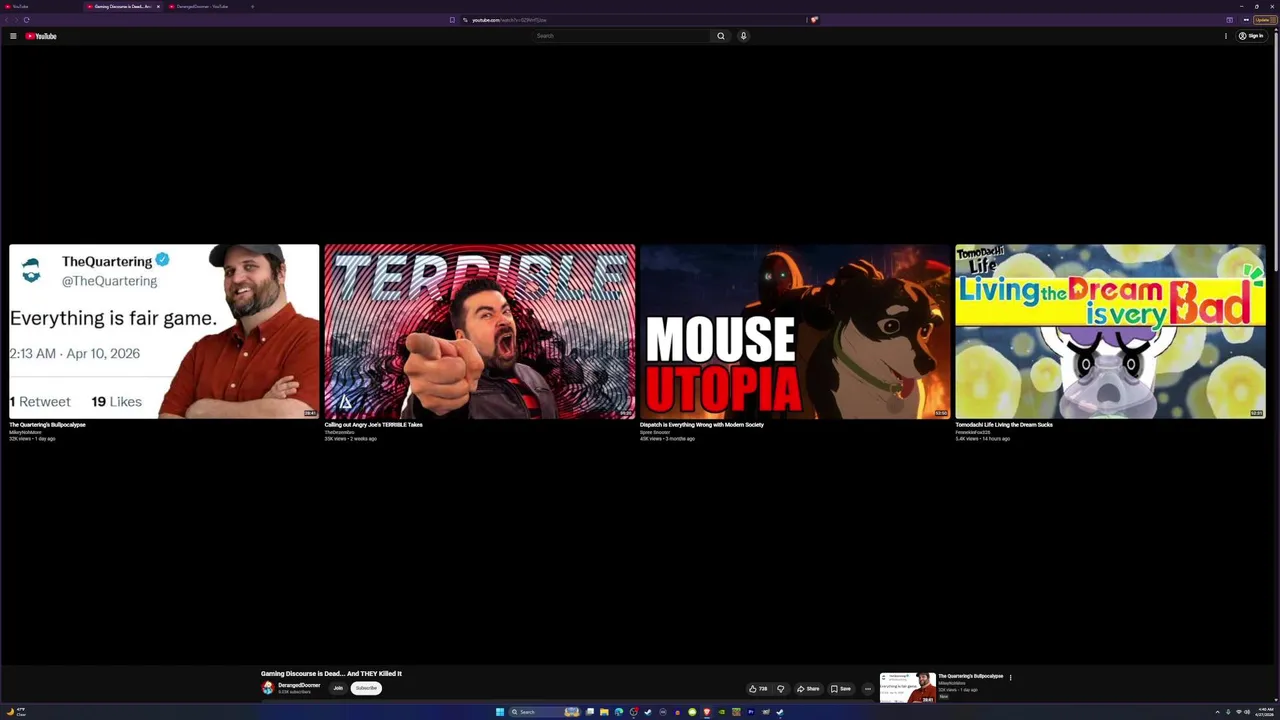Open more actions menu beside Save

[867, 689]
